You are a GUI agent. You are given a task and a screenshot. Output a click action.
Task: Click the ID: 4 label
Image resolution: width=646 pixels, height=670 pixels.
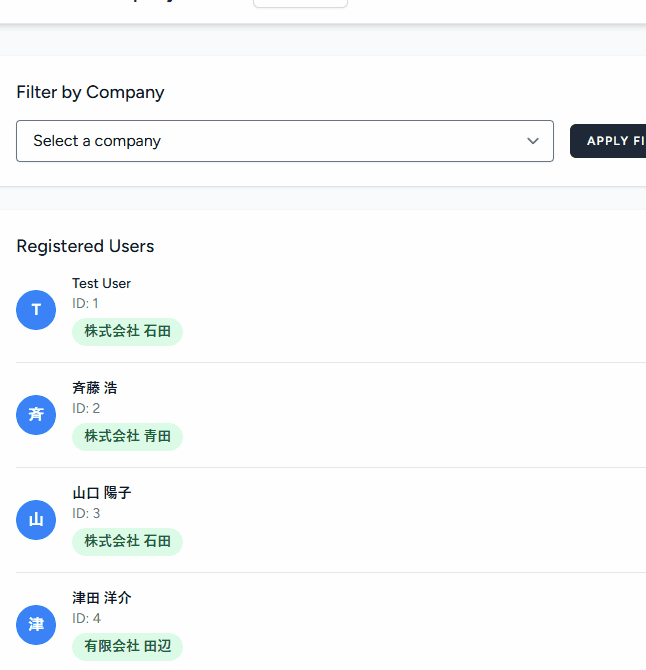click(86, 618)
